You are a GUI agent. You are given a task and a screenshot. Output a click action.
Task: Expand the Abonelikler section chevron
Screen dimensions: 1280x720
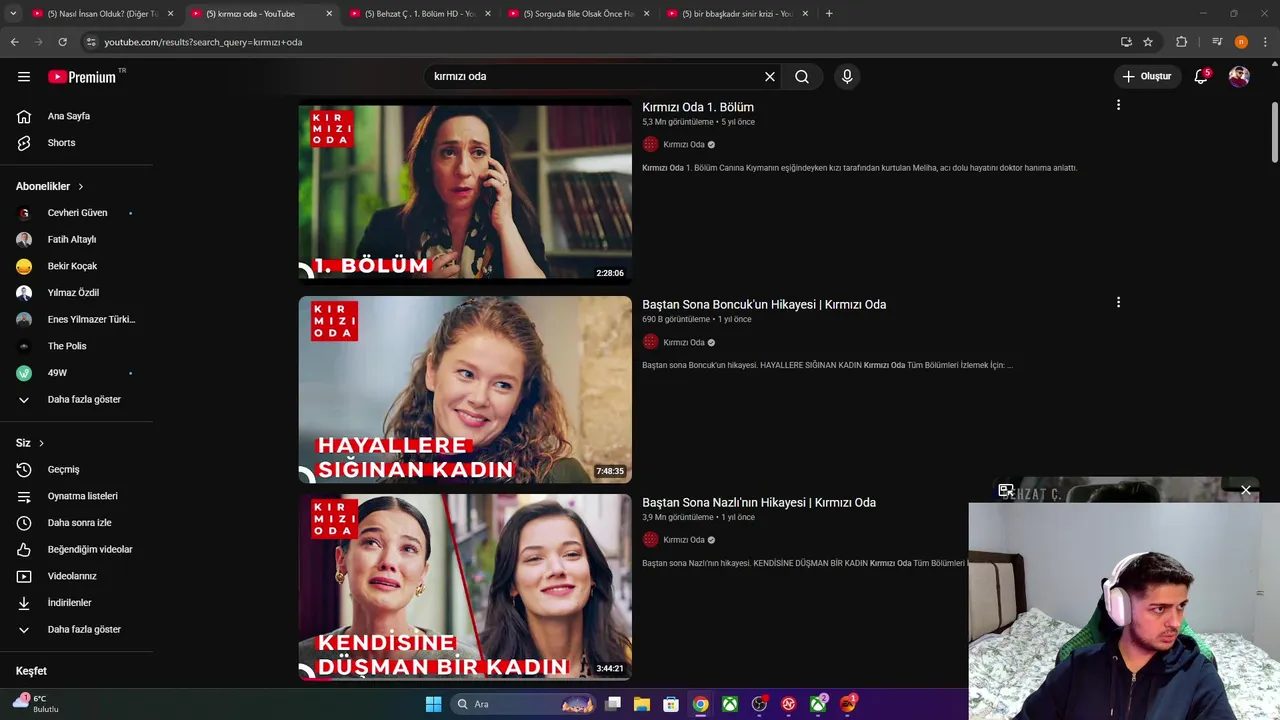[x=81, y=187]
